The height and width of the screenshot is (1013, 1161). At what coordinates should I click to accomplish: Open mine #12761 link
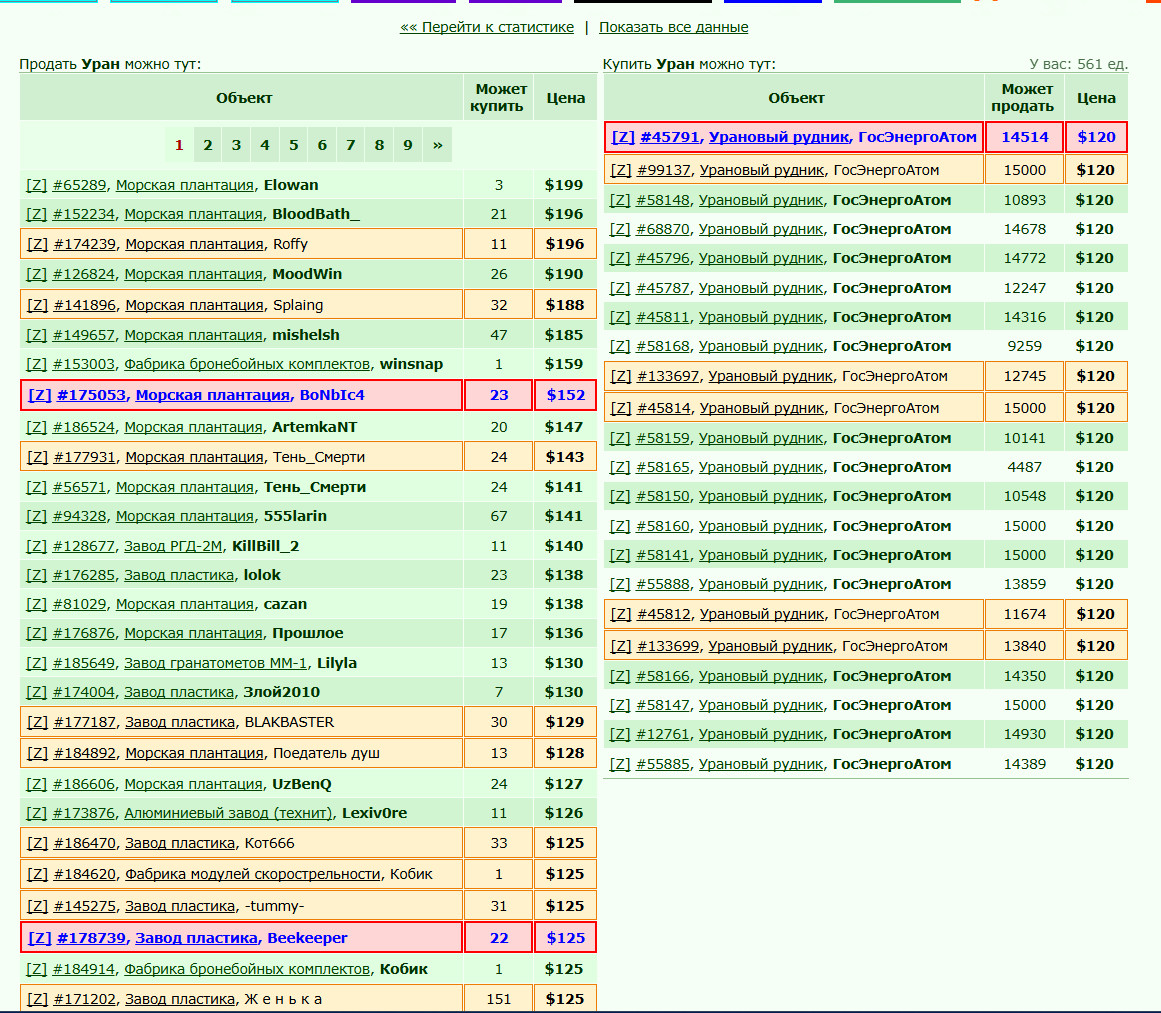(663, 735)
